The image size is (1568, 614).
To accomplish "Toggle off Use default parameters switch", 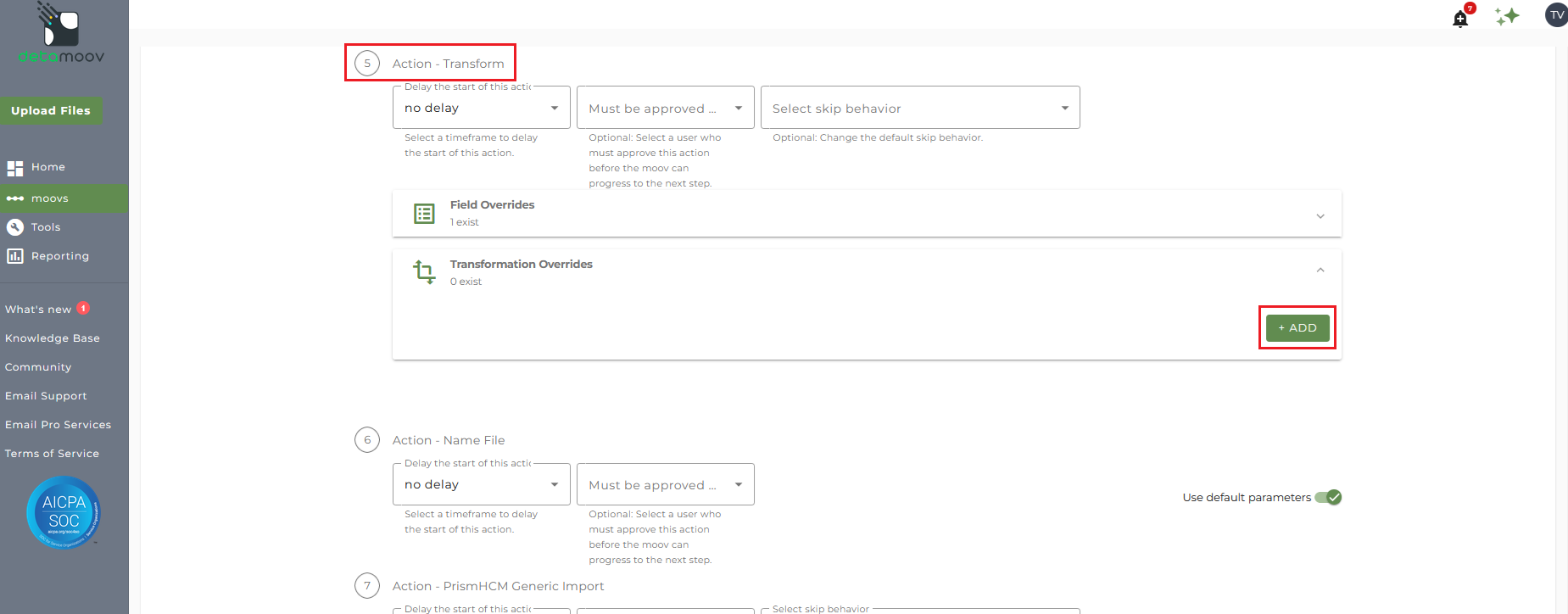I will 1328,498.
